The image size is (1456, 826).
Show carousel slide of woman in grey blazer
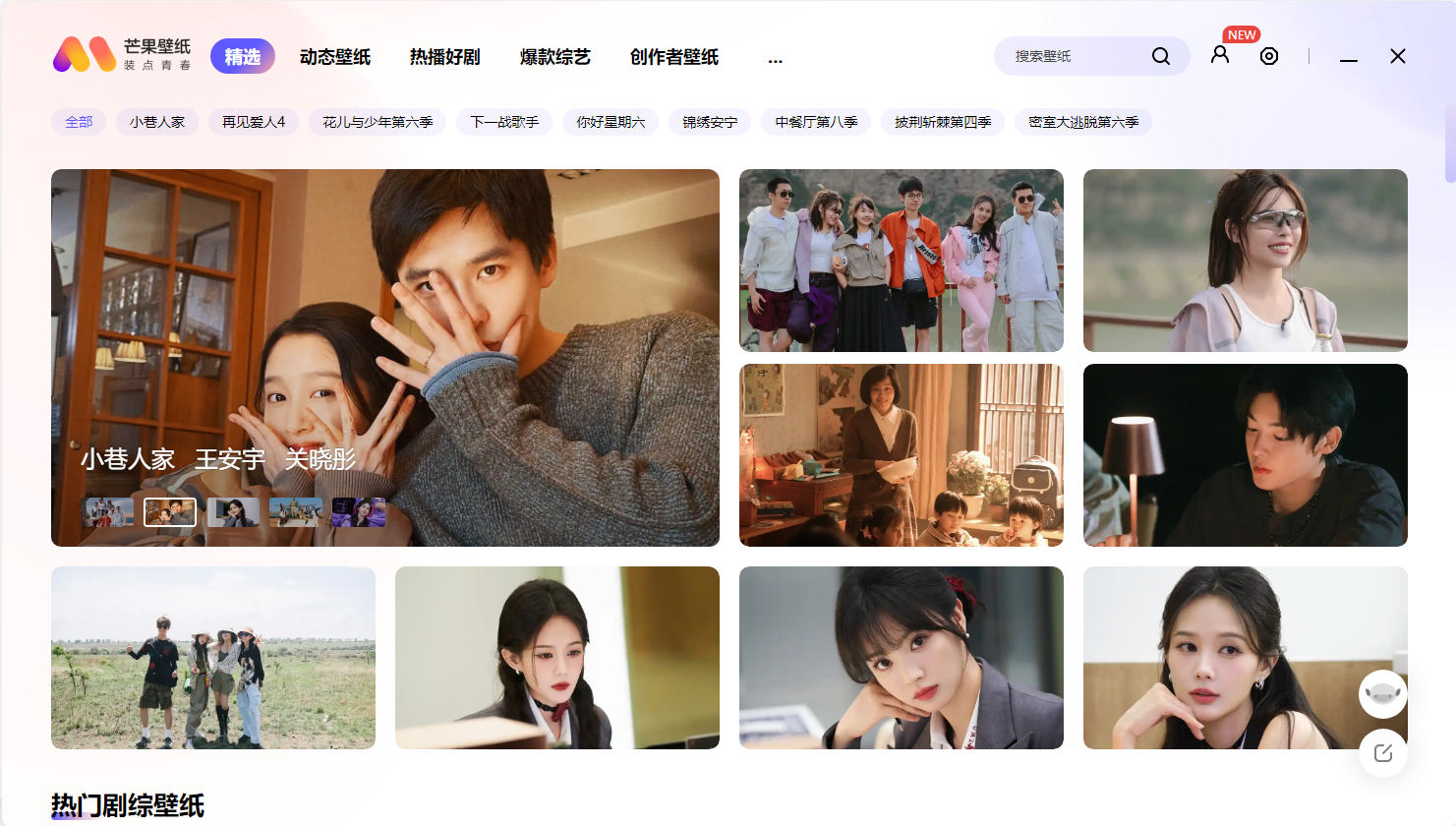tap(233, 512)
